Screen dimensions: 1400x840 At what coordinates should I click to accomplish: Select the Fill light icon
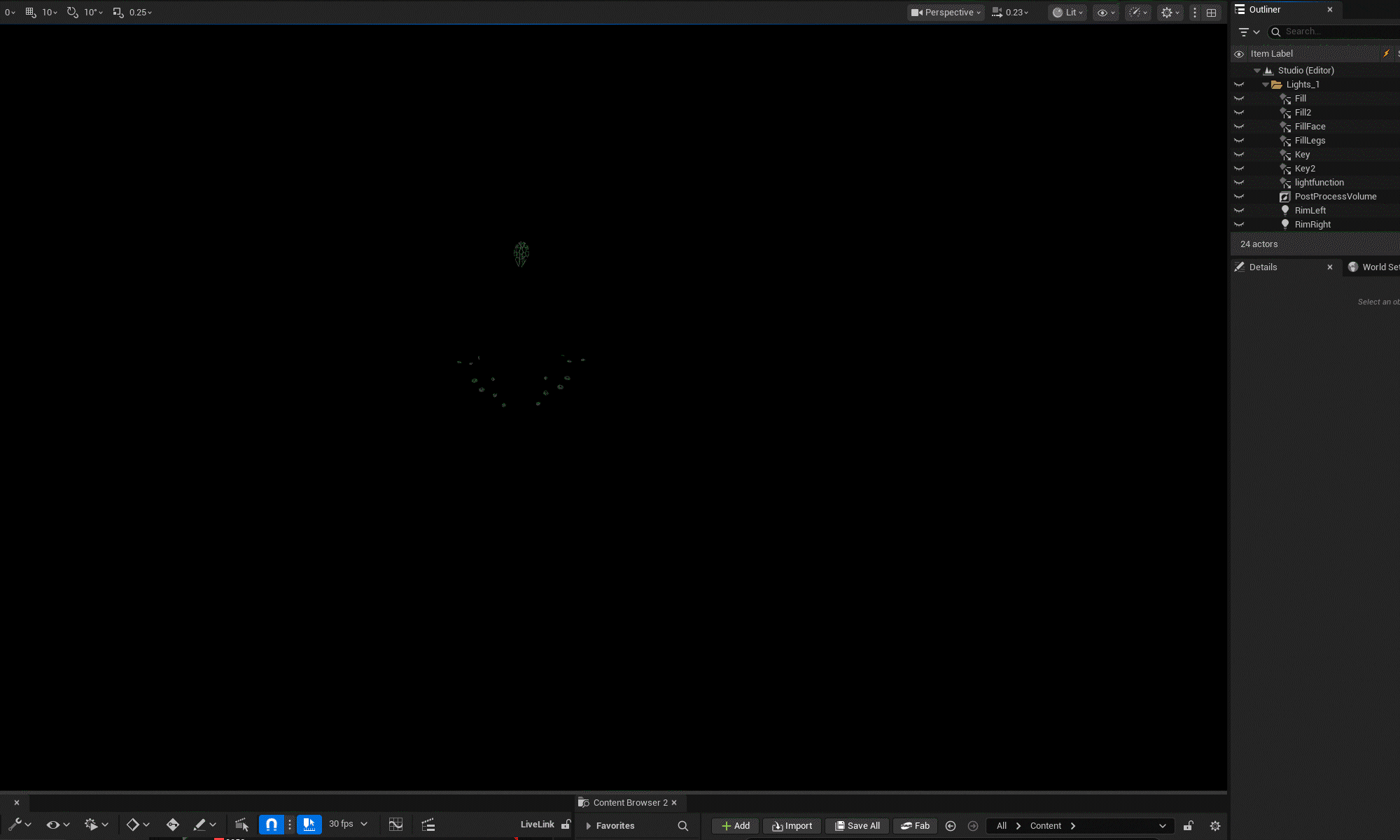1285,99
